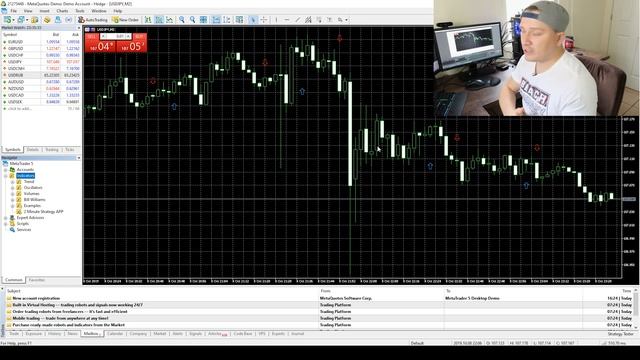Click the zoom in magnifier icon
Screen dimensions: 640x360
(x=182, y=20)
